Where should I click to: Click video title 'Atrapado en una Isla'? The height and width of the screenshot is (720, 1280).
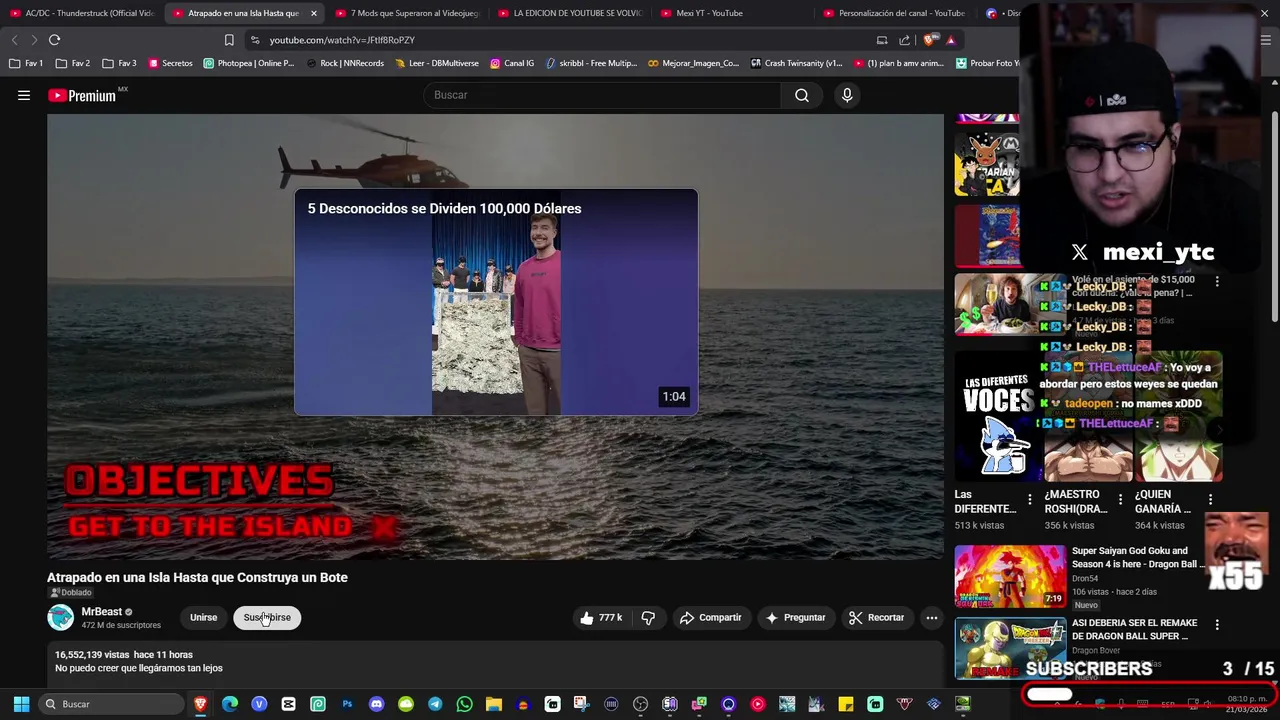point(197,577)
